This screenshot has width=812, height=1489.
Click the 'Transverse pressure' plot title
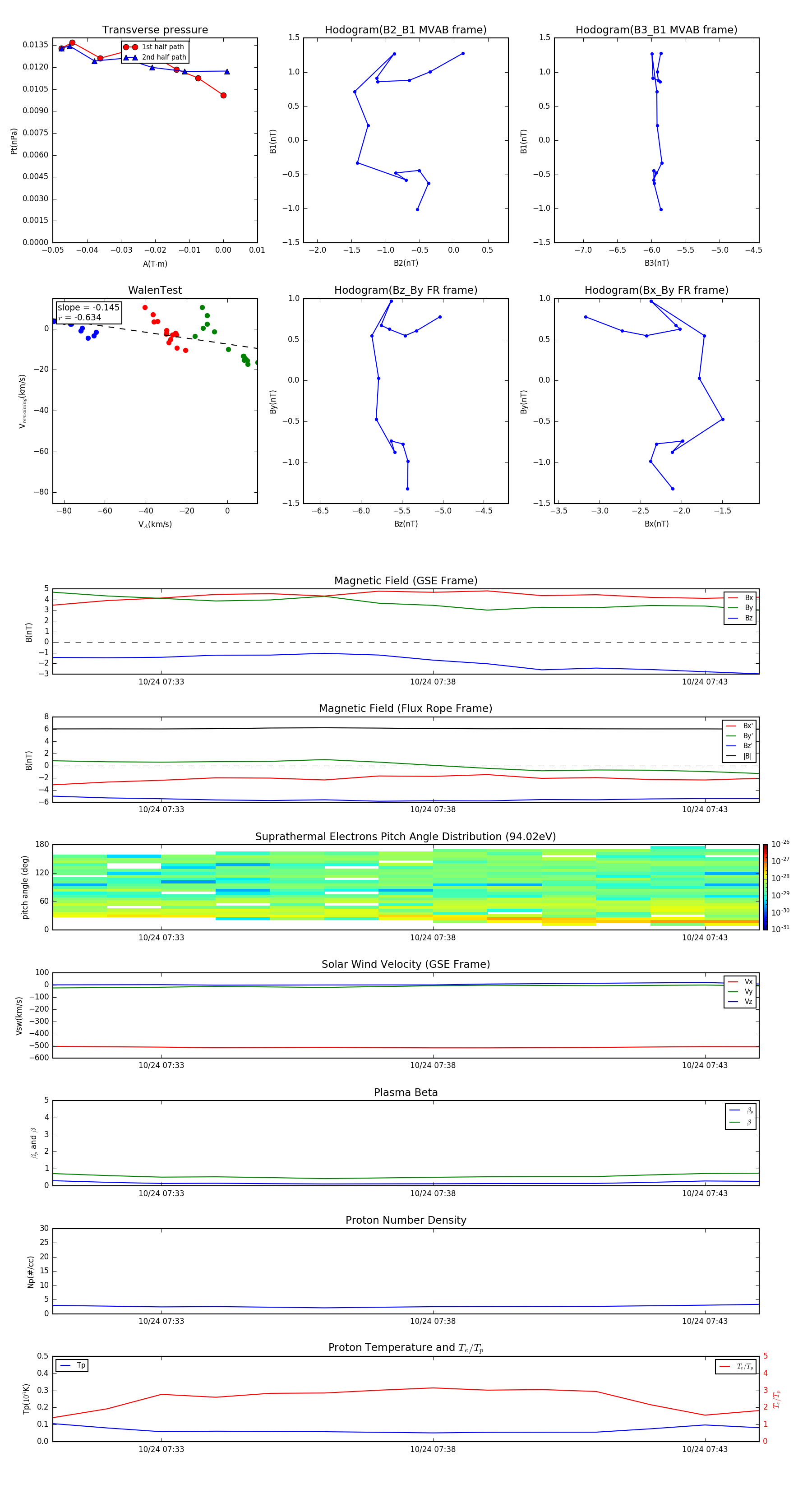[155, 30]
